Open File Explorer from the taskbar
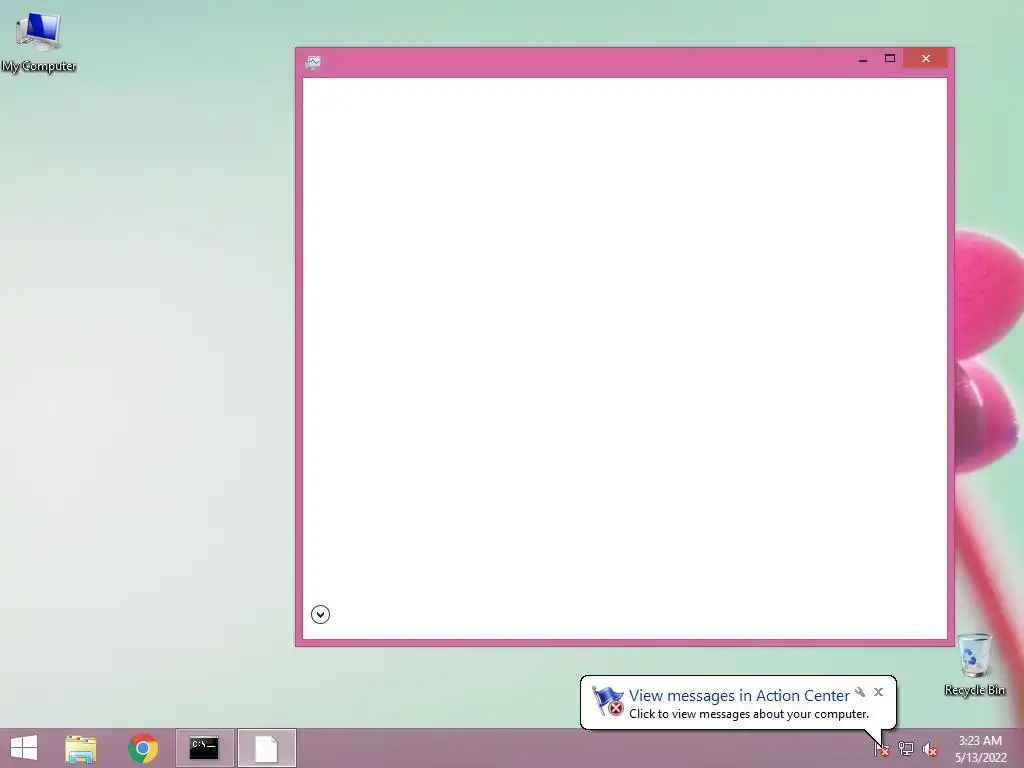Viewport: 1024px width, 768px height. [81, 748]
